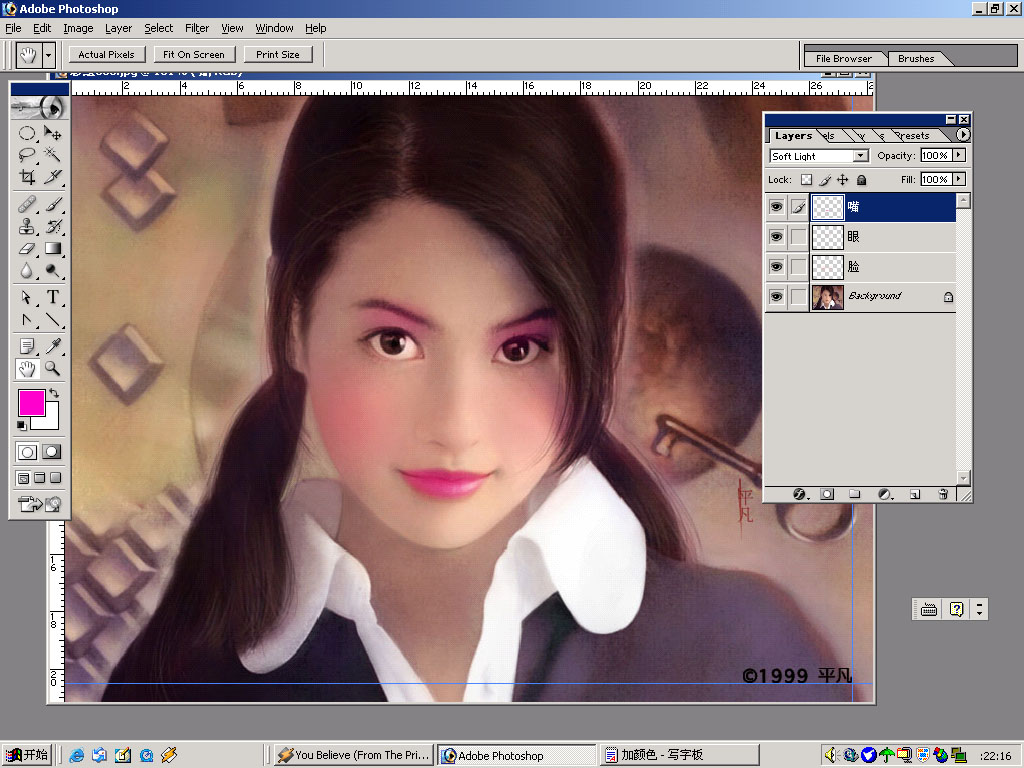Click the Fit On Screen button
Image resolution: width=1024 pixels, height=768 pixels.
click(x=194, y=55)
